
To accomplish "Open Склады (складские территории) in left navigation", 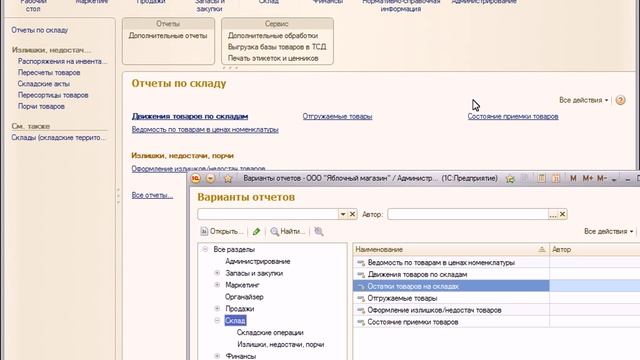I will (58, 138).
